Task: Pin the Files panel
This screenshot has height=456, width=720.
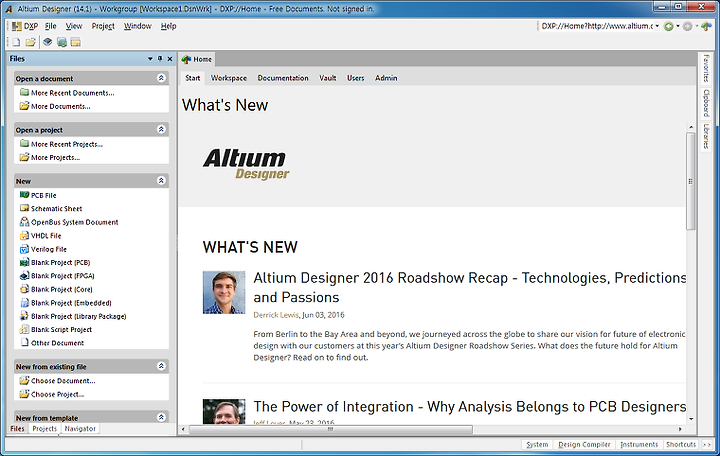Action: coord(160,59)
